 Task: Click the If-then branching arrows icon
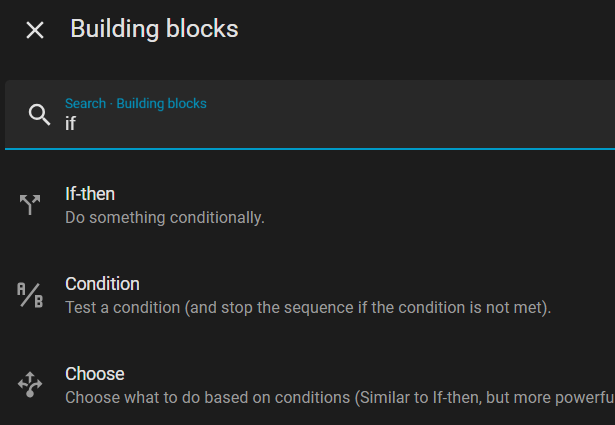point(30,205)
